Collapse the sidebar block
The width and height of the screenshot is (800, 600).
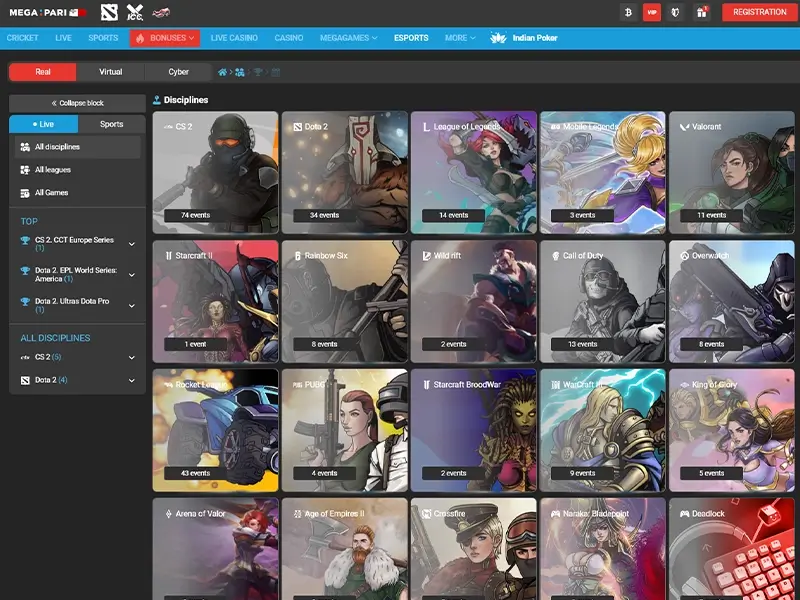[78, 103]
